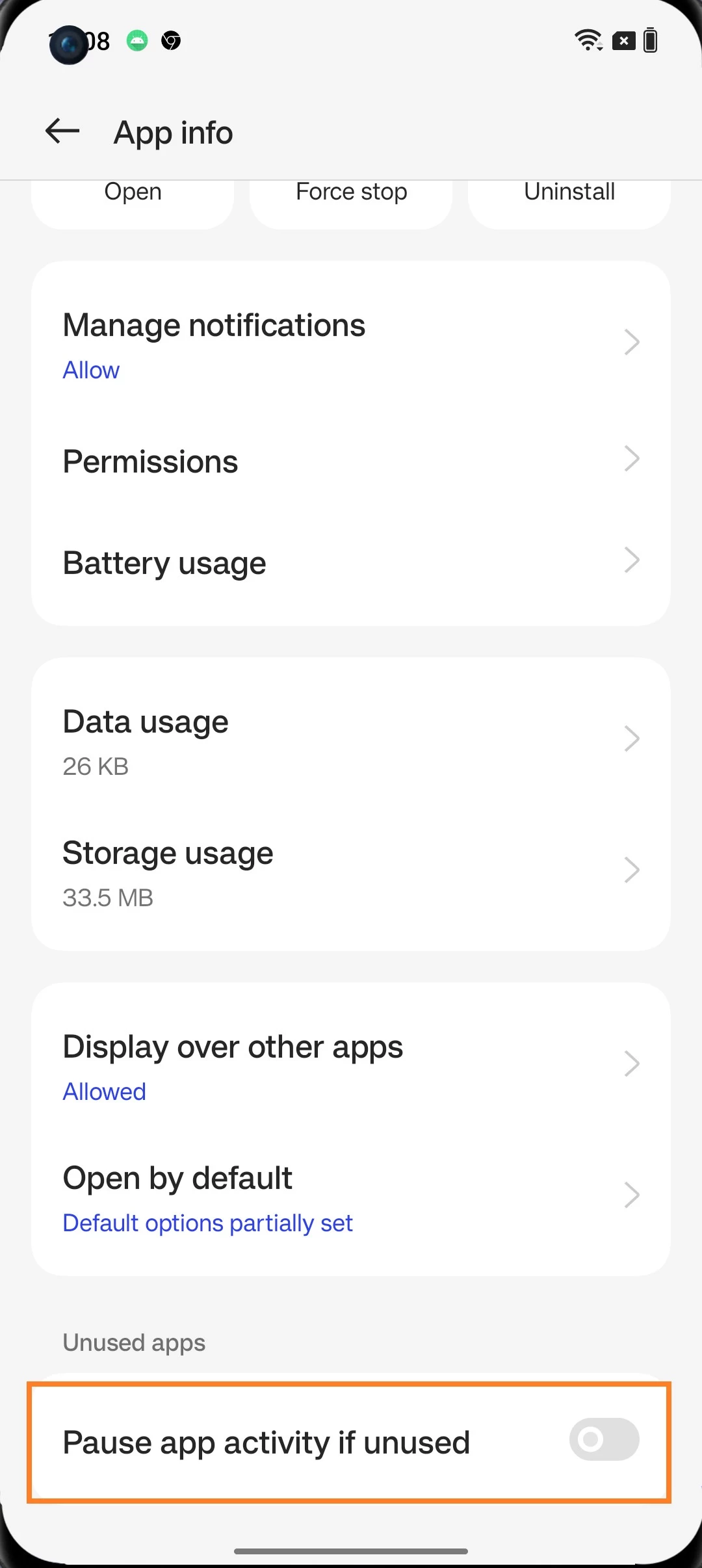Image resolution: width=702 pixels, height=1568 pixels.
Task: Tap the SIM card error icon
Action: (623, 41)
